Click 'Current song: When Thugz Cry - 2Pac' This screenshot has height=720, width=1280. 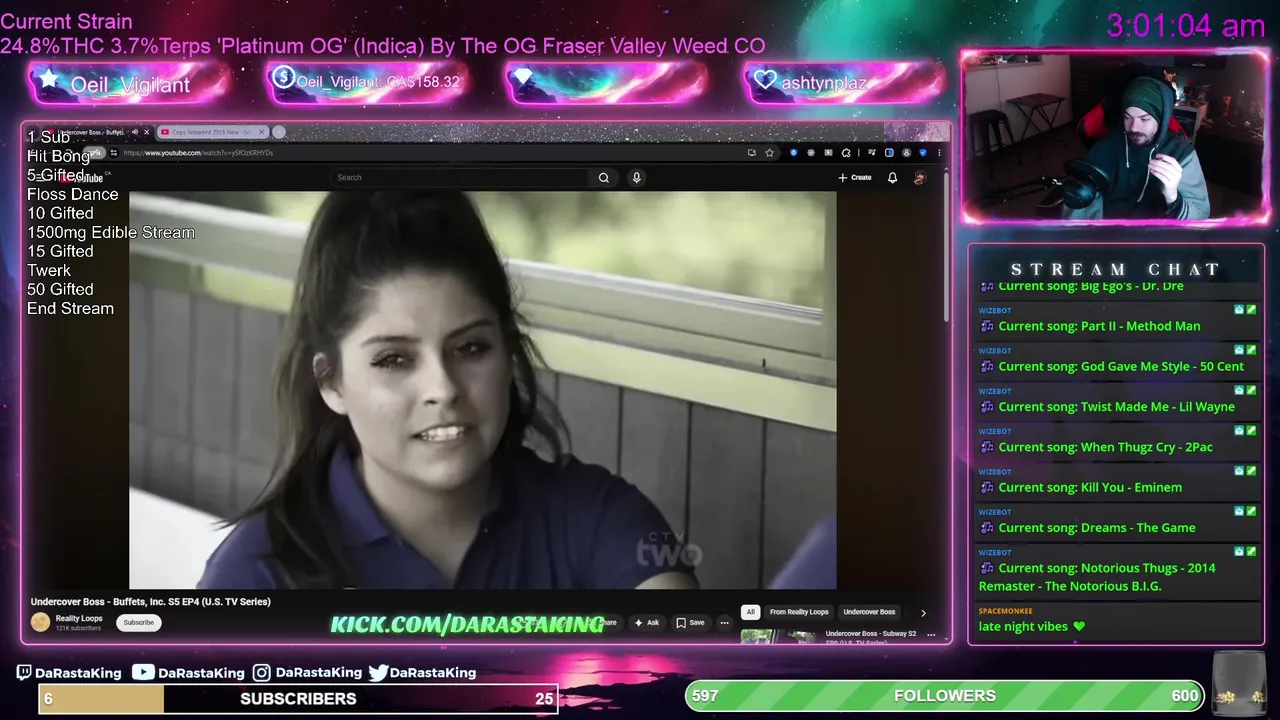click(1105, 447)
